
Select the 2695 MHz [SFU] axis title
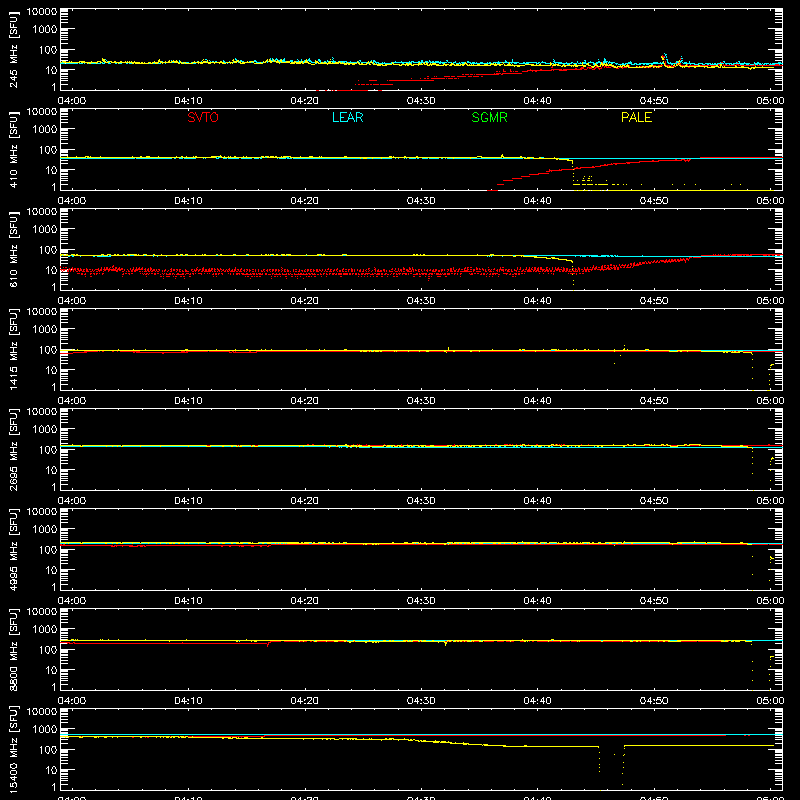13,449
